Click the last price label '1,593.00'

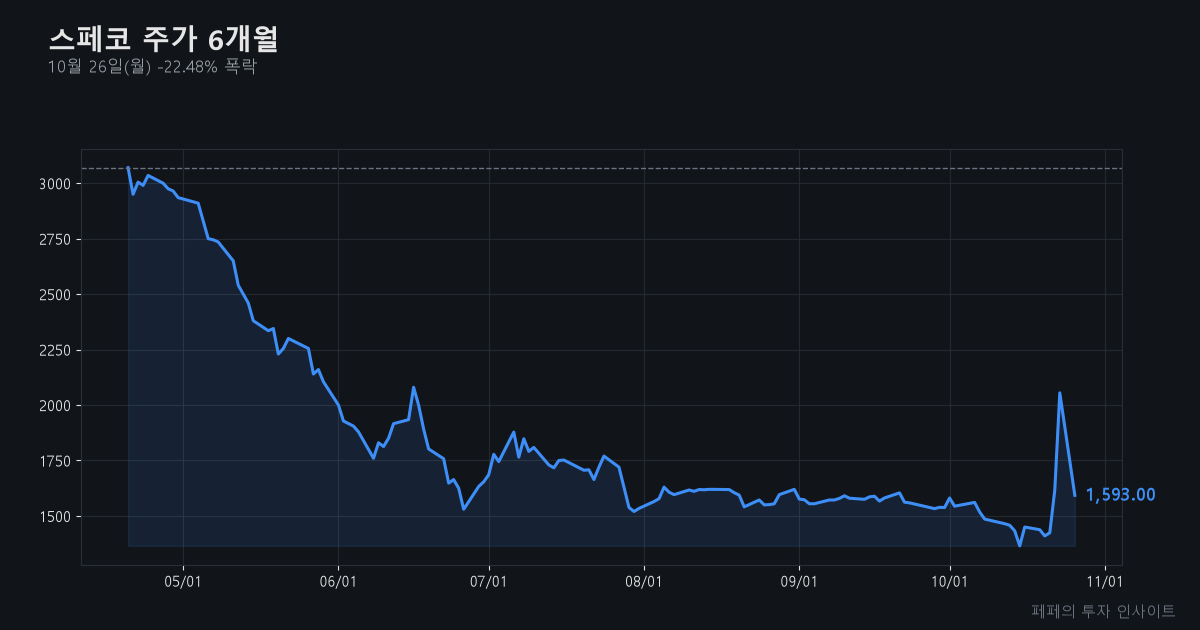tap(1121, 495)
